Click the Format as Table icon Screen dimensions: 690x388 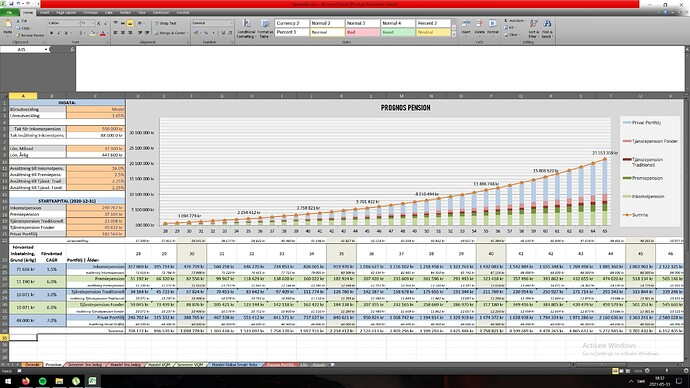[265, 28]
